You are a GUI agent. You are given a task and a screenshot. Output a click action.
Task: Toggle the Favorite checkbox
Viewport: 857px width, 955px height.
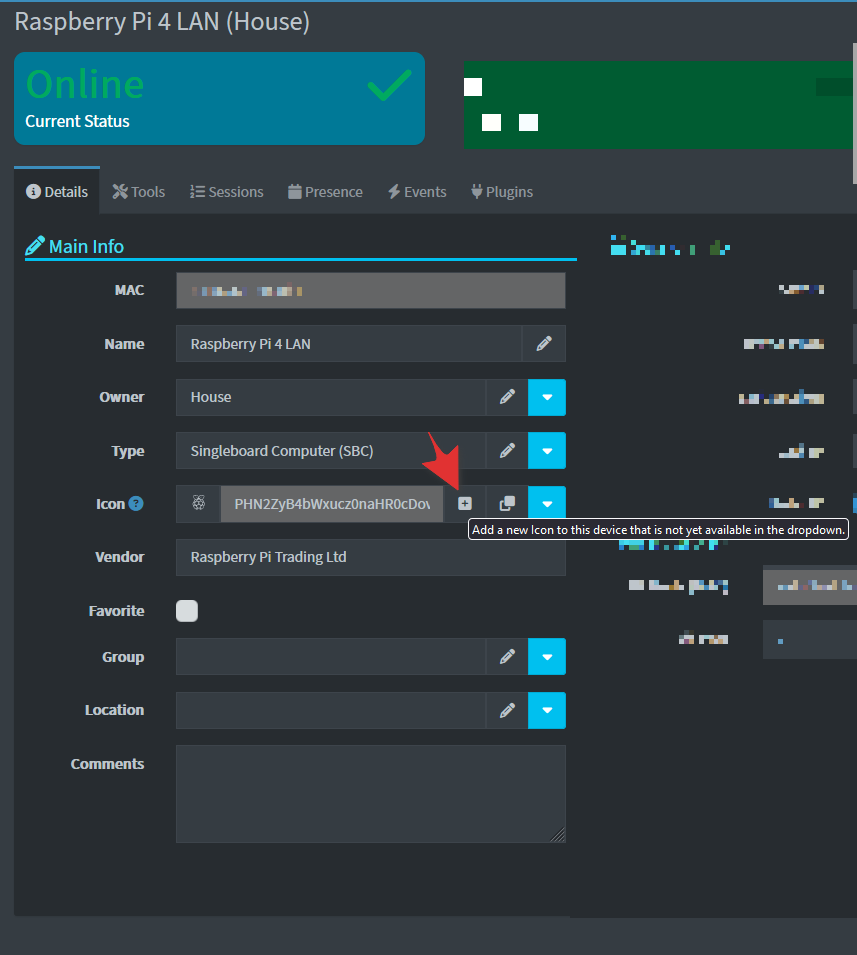coord(187,611)
